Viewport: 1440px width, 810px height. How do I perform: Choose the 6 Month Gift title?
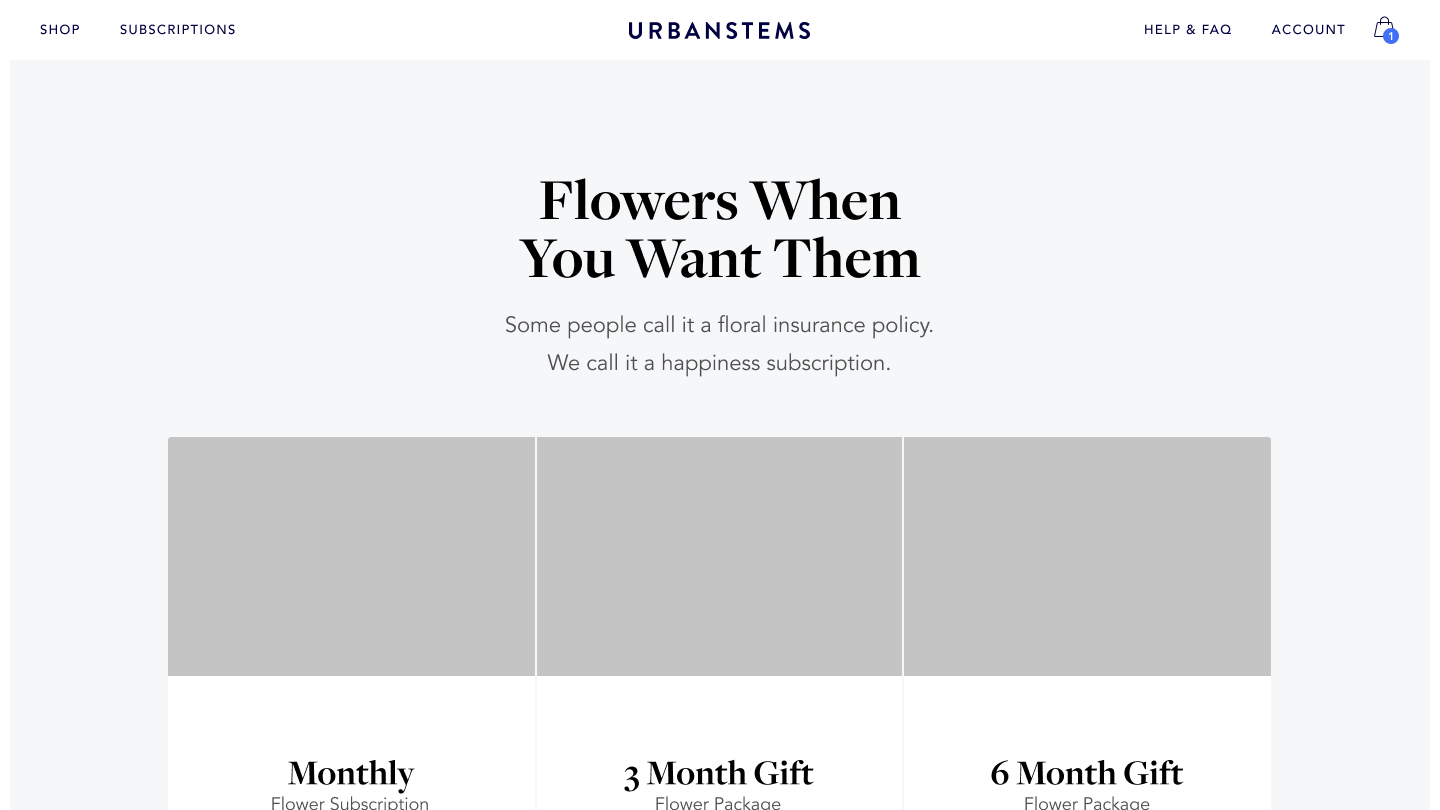coord(1087,773)
